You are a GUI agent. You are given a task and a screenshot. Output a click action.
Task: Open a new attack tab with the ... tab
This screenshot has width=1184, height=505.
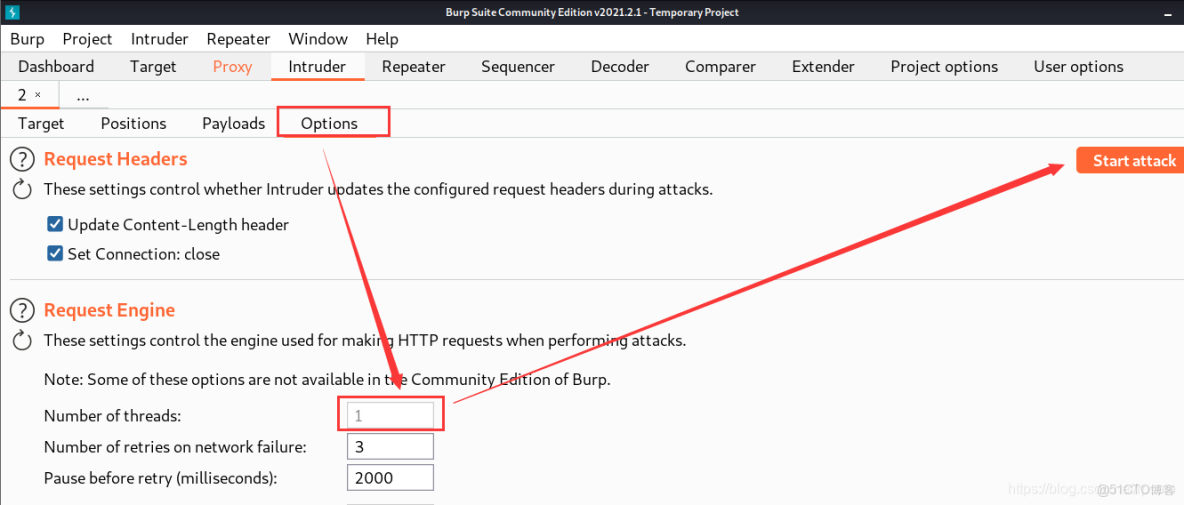(83, 96)
